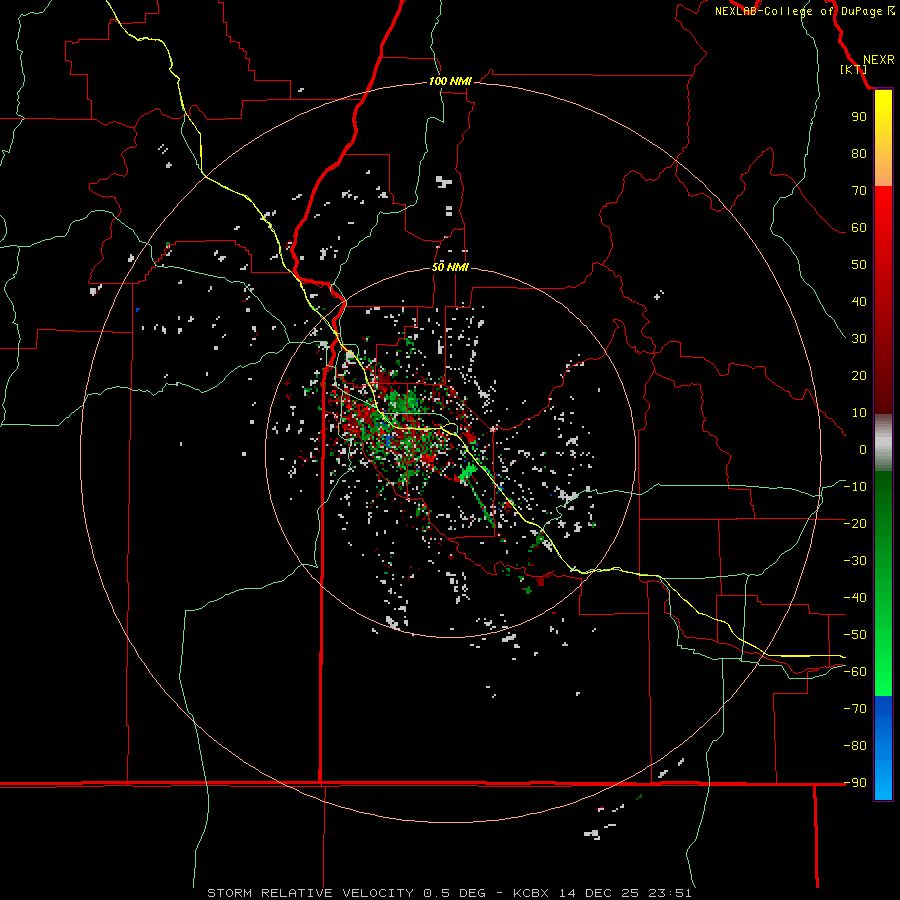
Task: Click the positive 80 scale value
Action: pyautogui.click(x=859, y=154)
